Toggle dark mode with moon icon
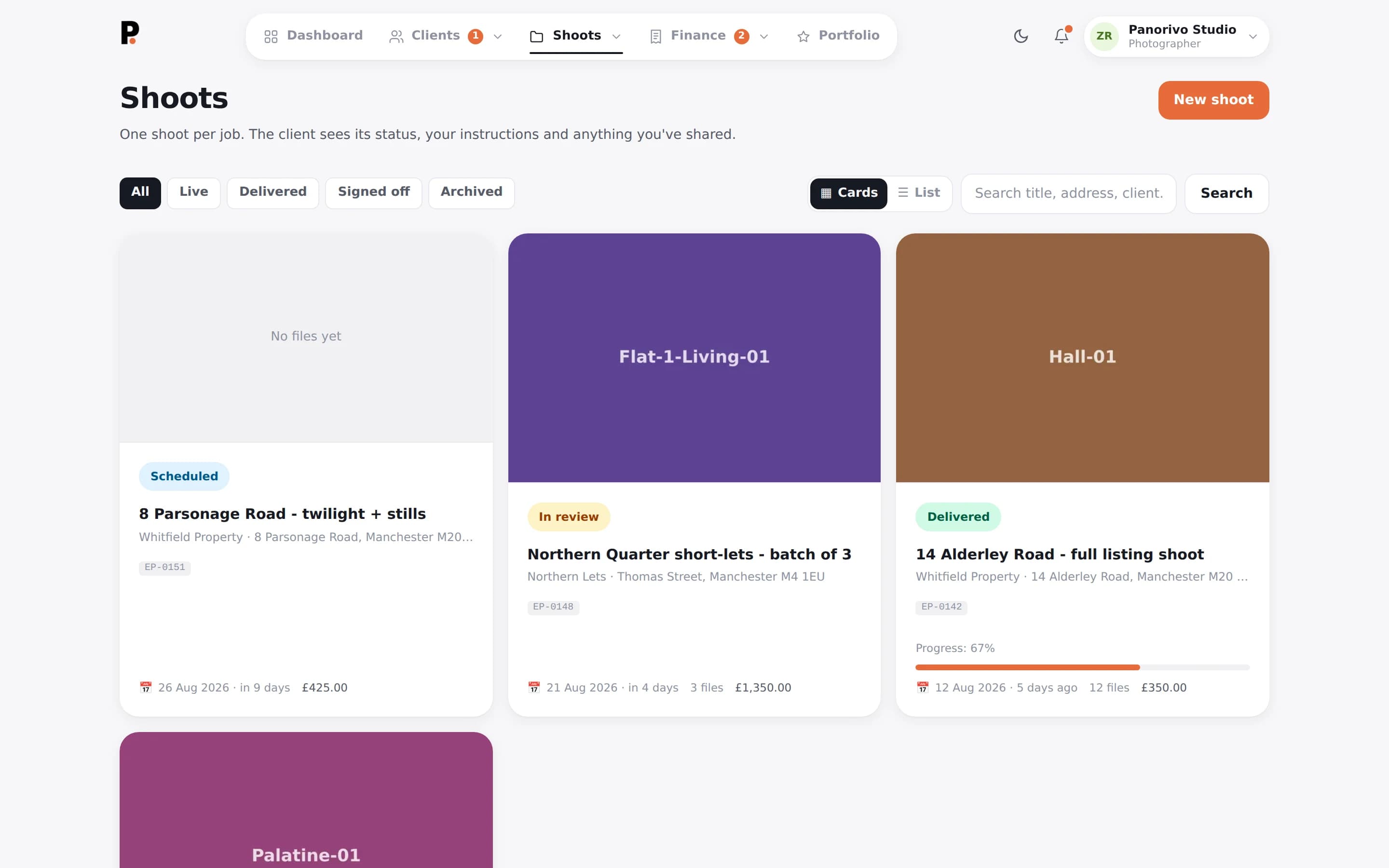The image size is (1389, 868). (x=1021, y=36)
